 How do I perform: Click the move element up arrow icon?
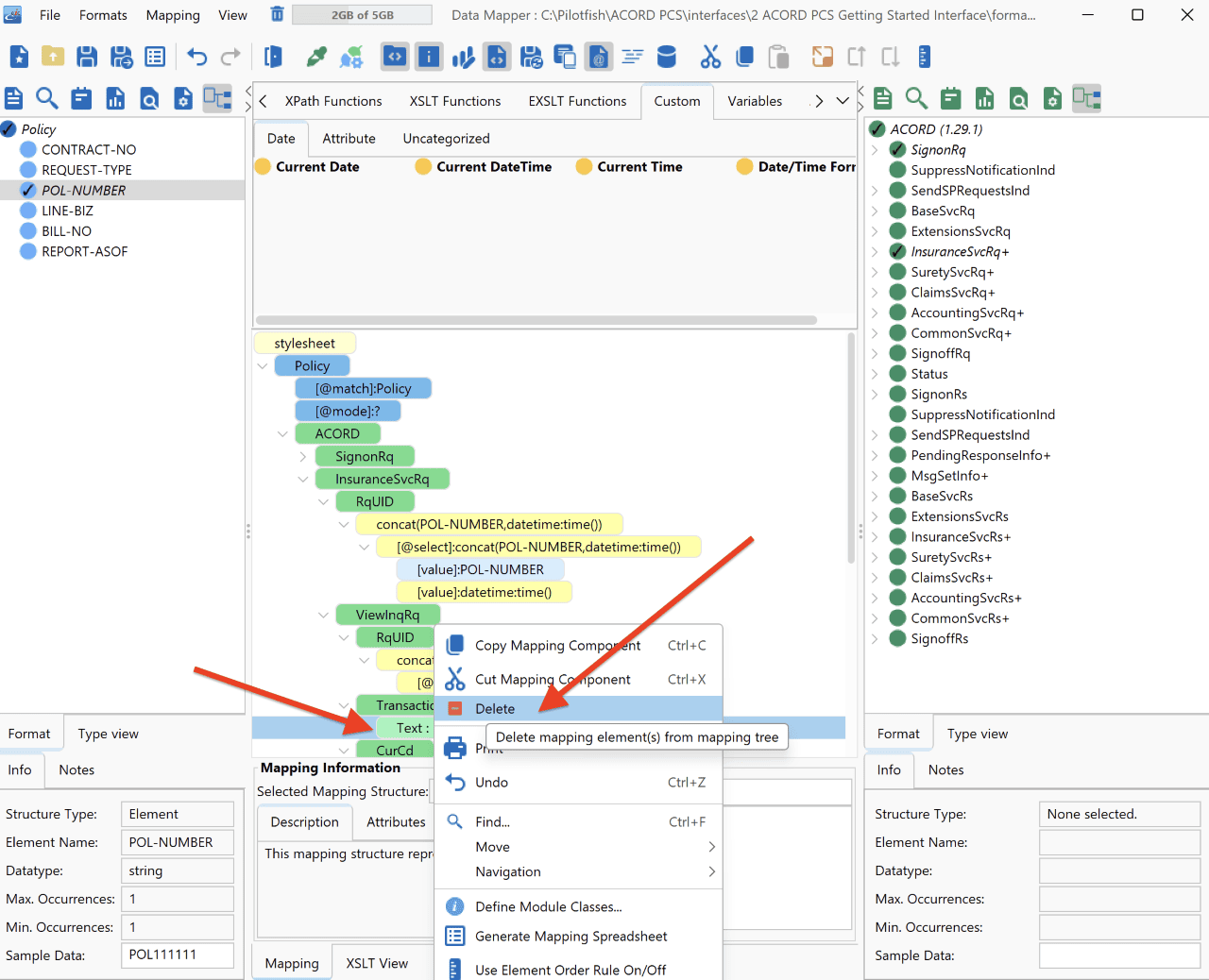point(857,57)
